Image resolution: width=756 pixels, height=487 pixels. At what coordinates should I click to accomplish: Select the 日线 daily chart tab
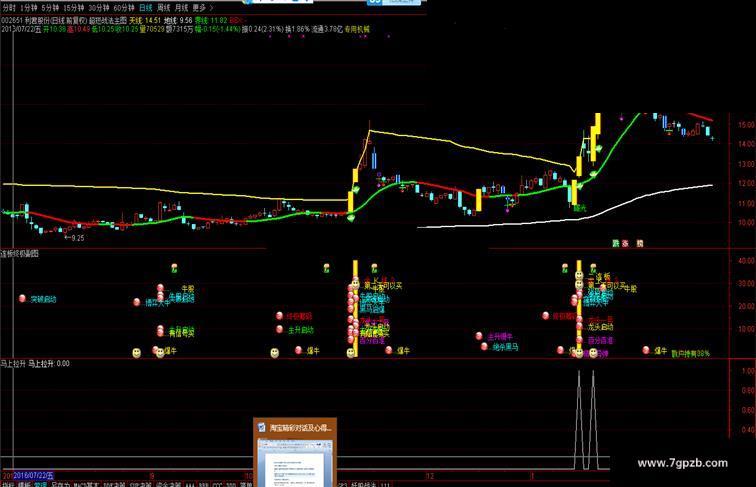click(146, 8)
